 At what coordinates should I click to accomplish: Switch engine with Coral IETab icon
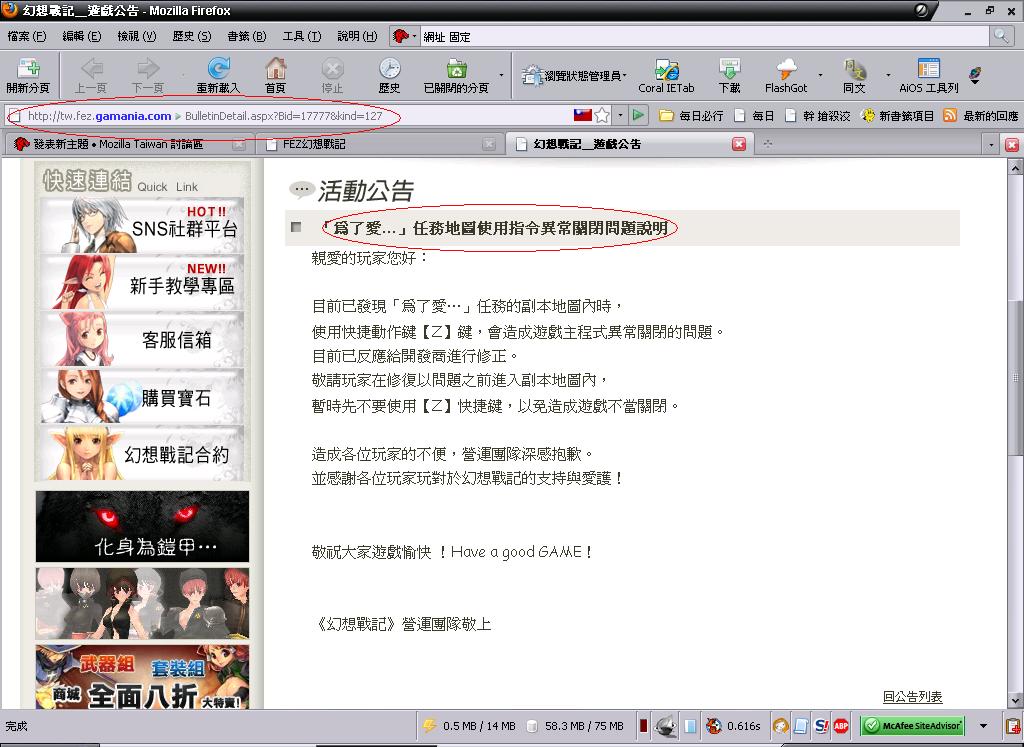click(666, 74)
